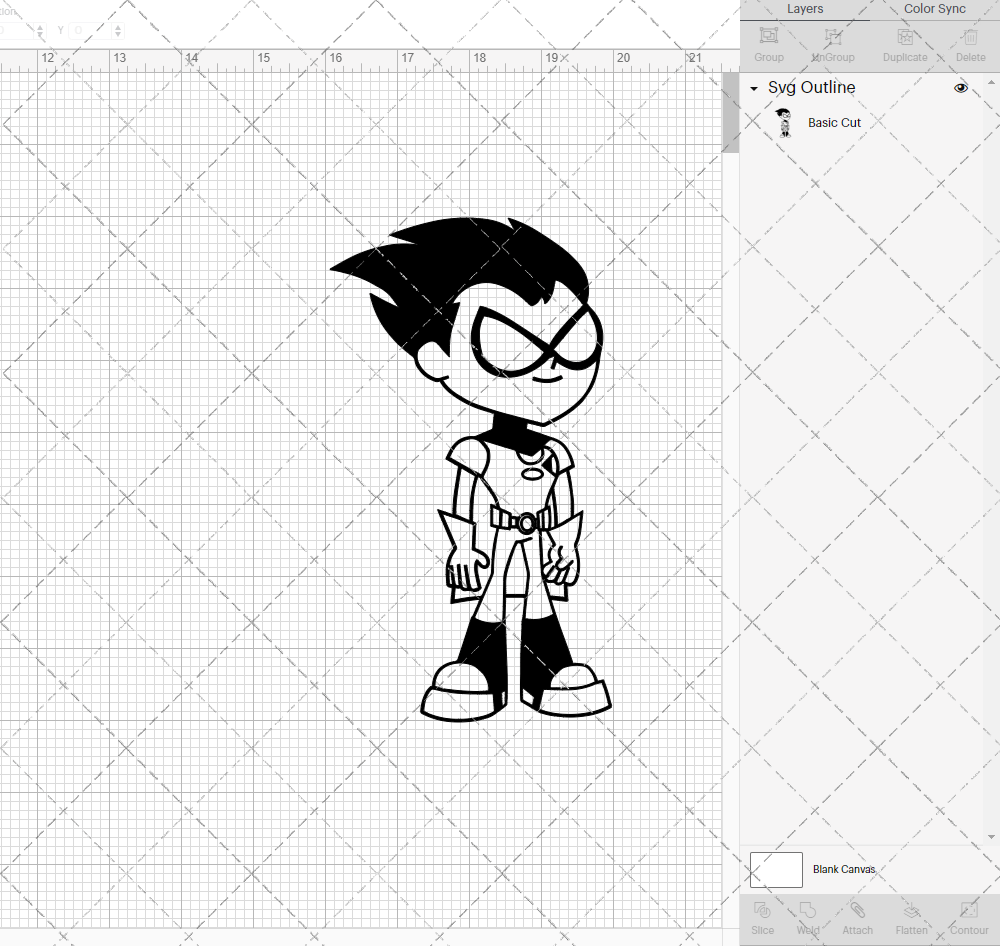1000x946 pixels.
Task: Click the Flatten icon
Action: 911,915
